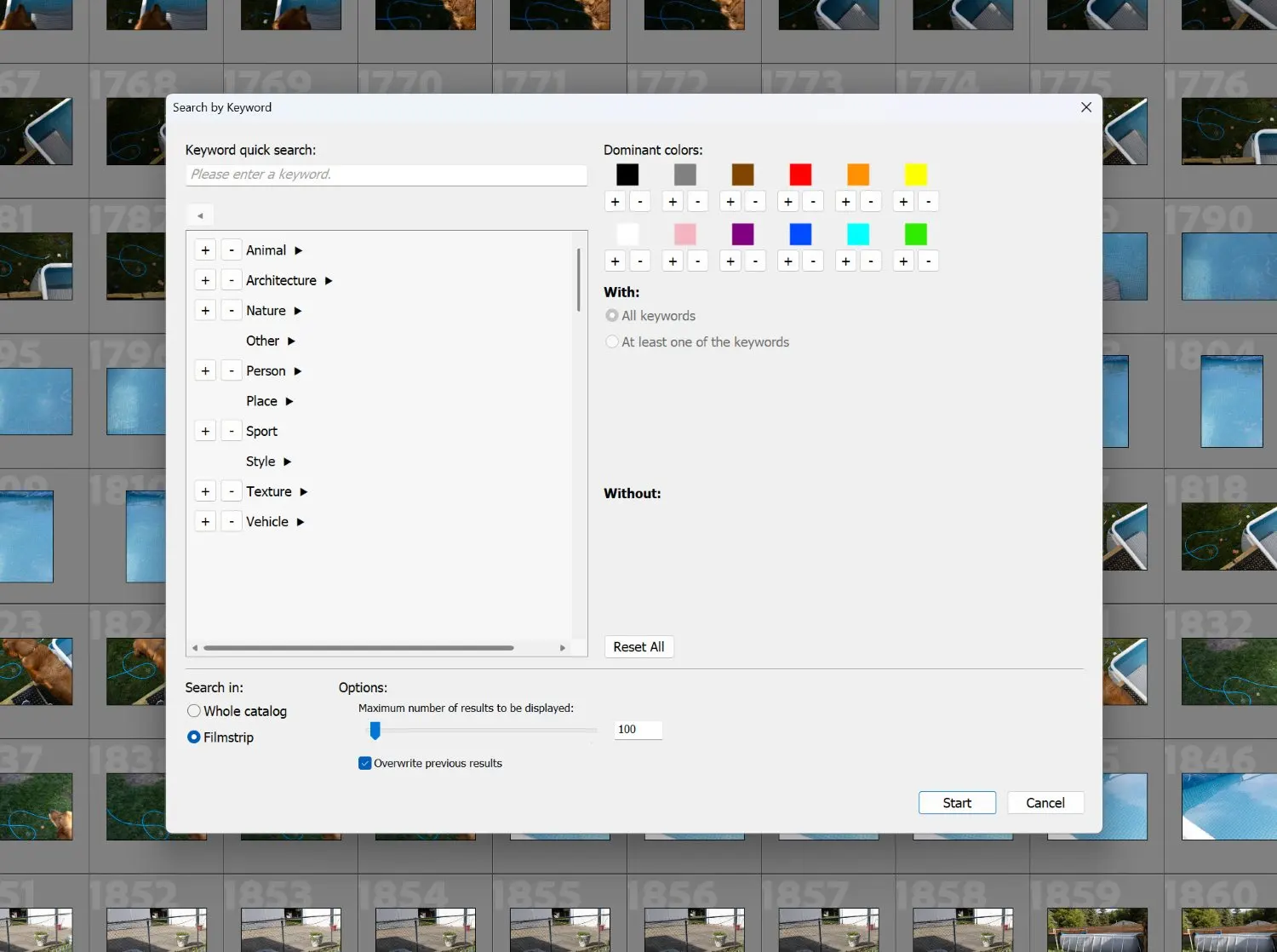Click the plus icon under the red color swatch
Screen dimensions: 1277x952
(x=787, y=201)
